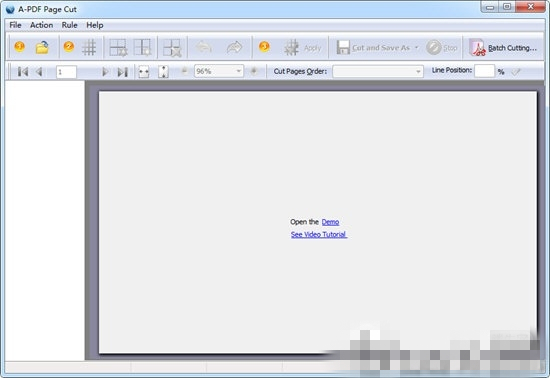The image size is (550, 378).
Task: Click the A-PDF Page Cut title icon
Action: click(10, 9)
